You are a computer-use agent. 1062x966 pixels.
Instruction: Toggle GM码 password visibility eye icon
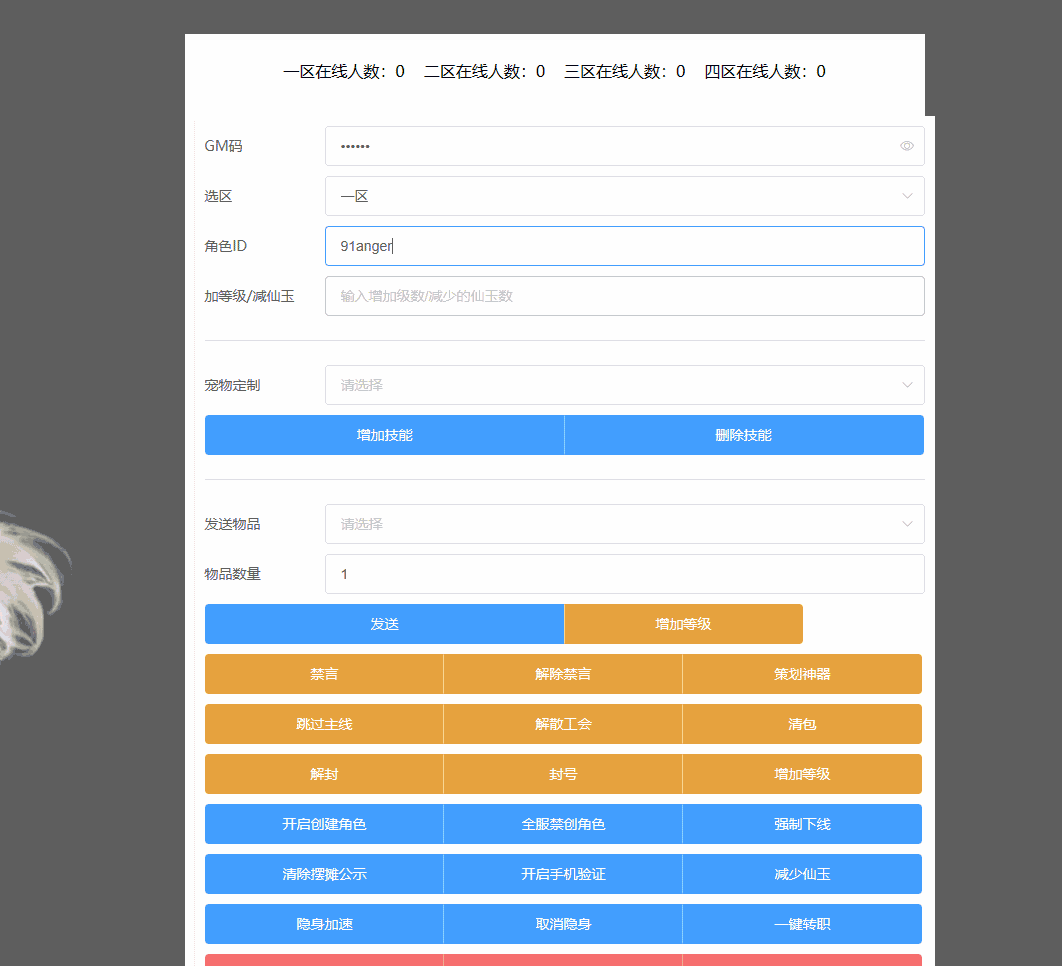point(906,146)
